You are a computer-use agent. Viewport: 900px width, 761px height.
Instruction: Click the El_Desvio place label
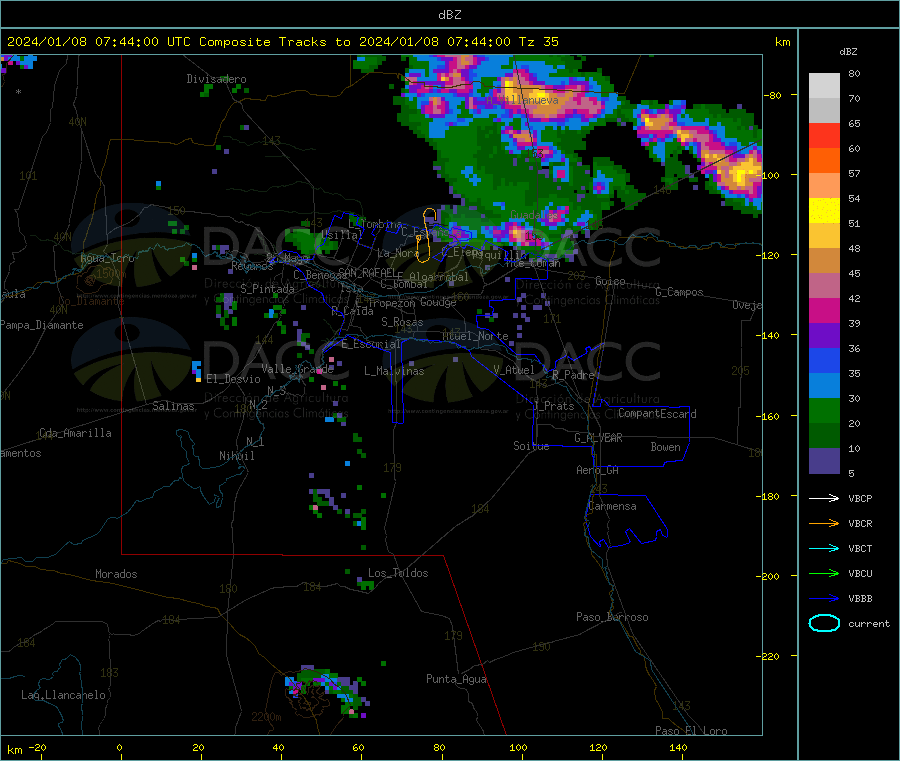(x=233, y=379)
